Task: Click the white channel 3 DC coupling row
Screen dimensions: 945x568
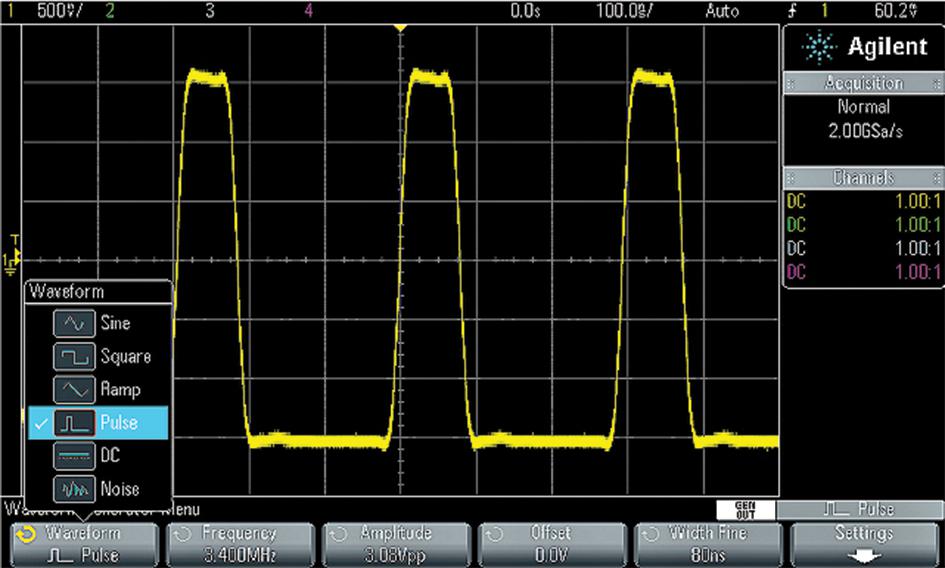Action: 864,248
